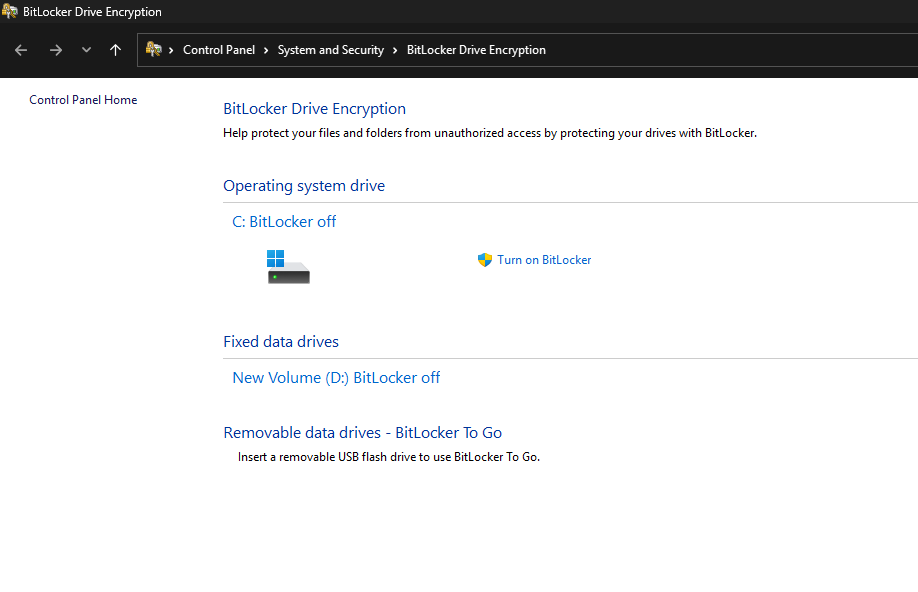Expand the C: BitLocker off section
This screenshot has height=592, width=918.
click(284, 221)
